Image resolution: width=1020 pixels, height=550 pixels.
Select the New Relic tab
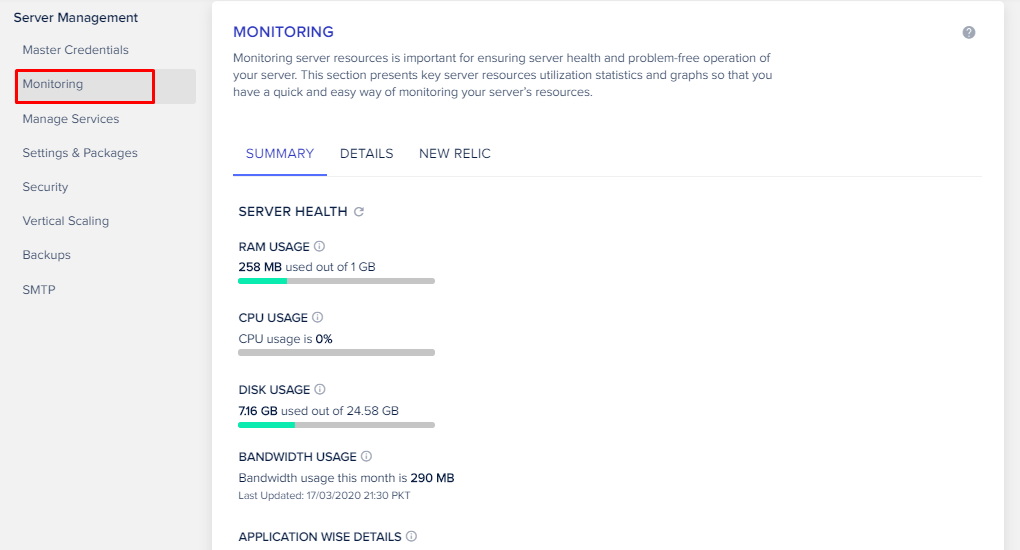(x=455, y=154)
